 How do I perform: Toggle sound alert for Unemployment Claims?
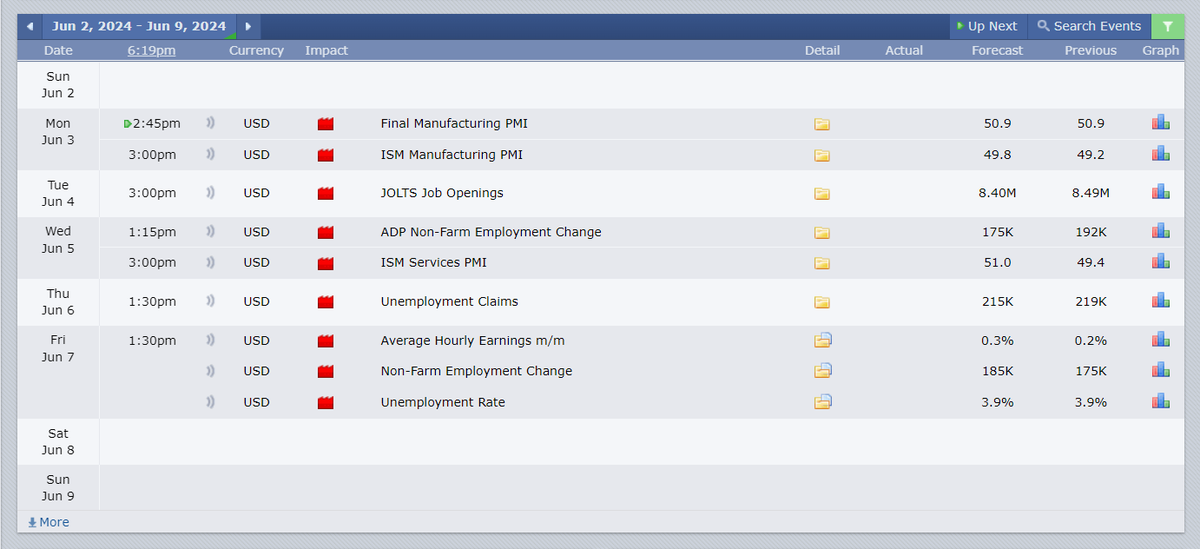[x=211, y=300]
